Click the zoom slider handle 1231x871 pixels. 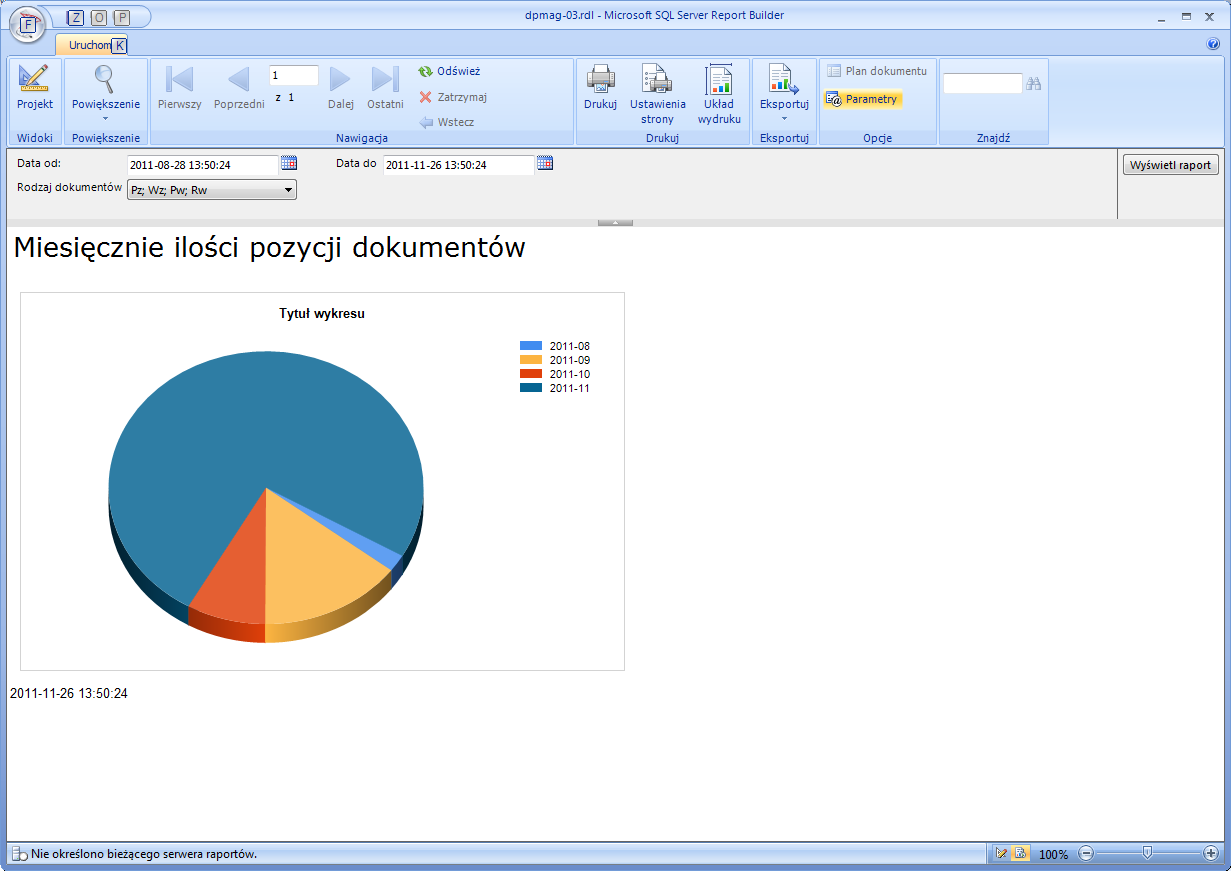[1148, 854]
